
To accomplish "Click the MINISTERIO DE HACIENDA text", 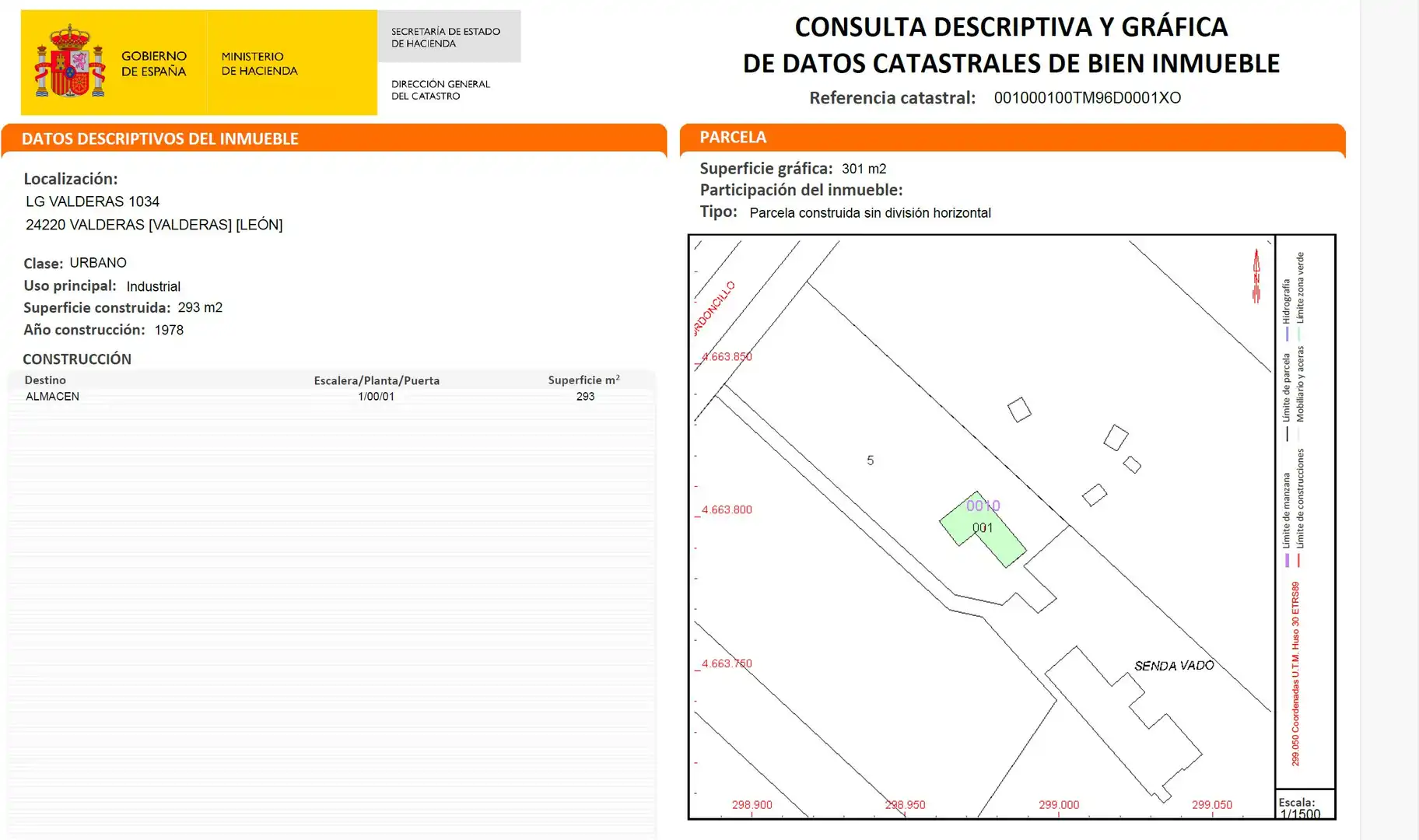I will (x=259, y=64).
